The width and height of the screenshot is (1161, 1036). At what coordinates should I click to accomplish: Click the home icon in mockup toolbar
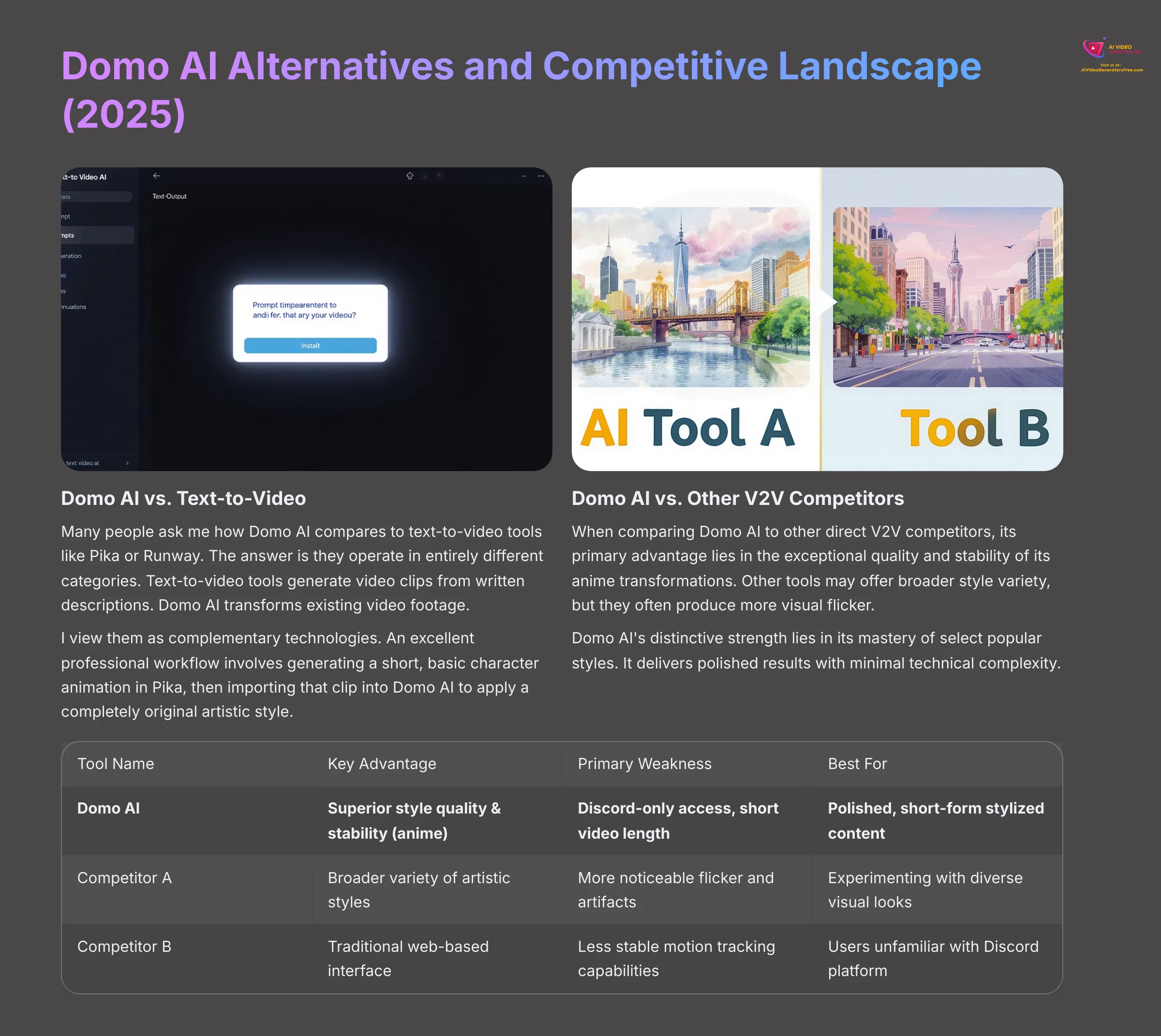(x=409, y=176)
